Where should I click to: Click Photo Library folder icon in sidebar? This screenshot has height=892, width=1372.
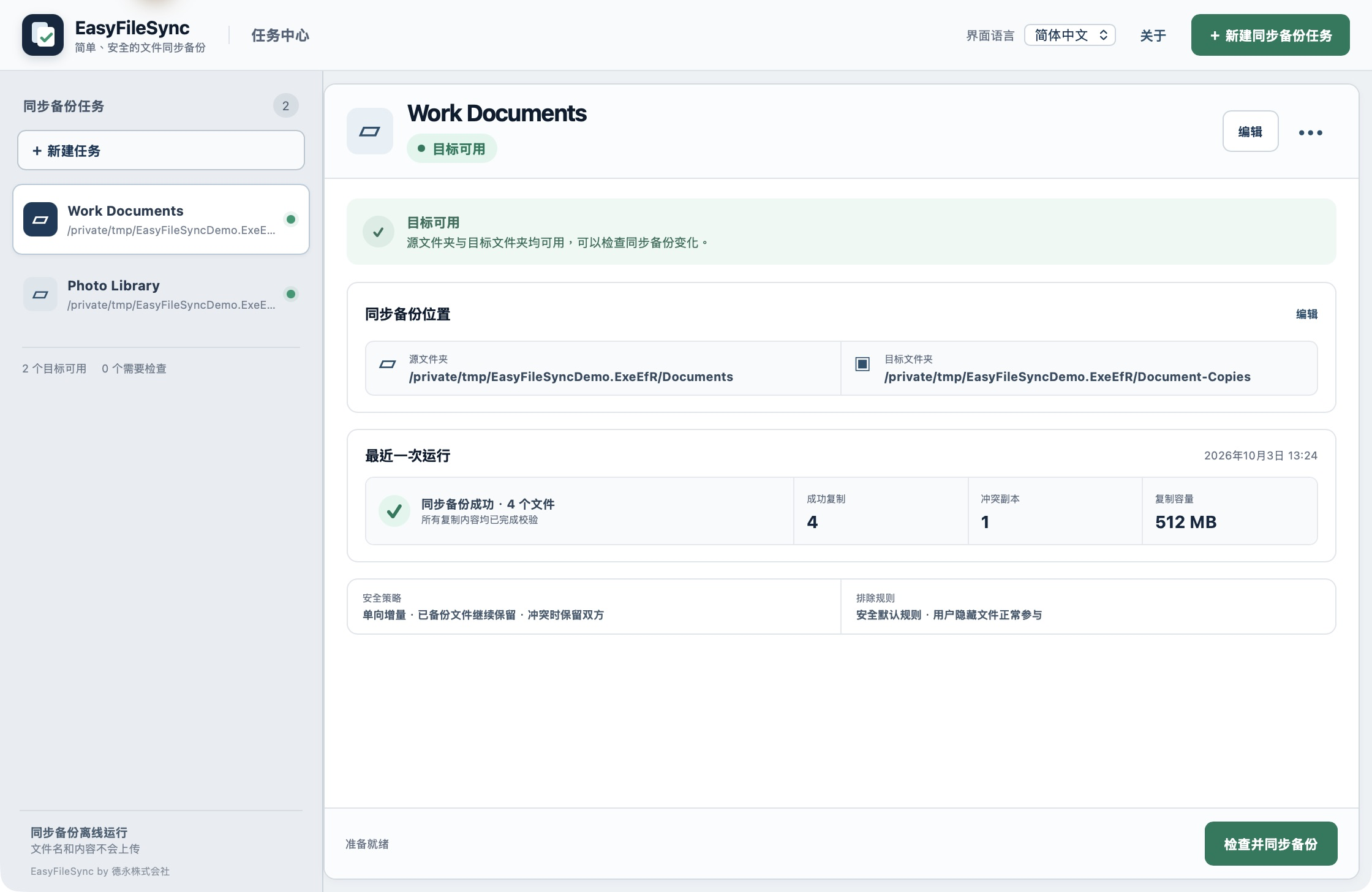[x=40, y=294]
